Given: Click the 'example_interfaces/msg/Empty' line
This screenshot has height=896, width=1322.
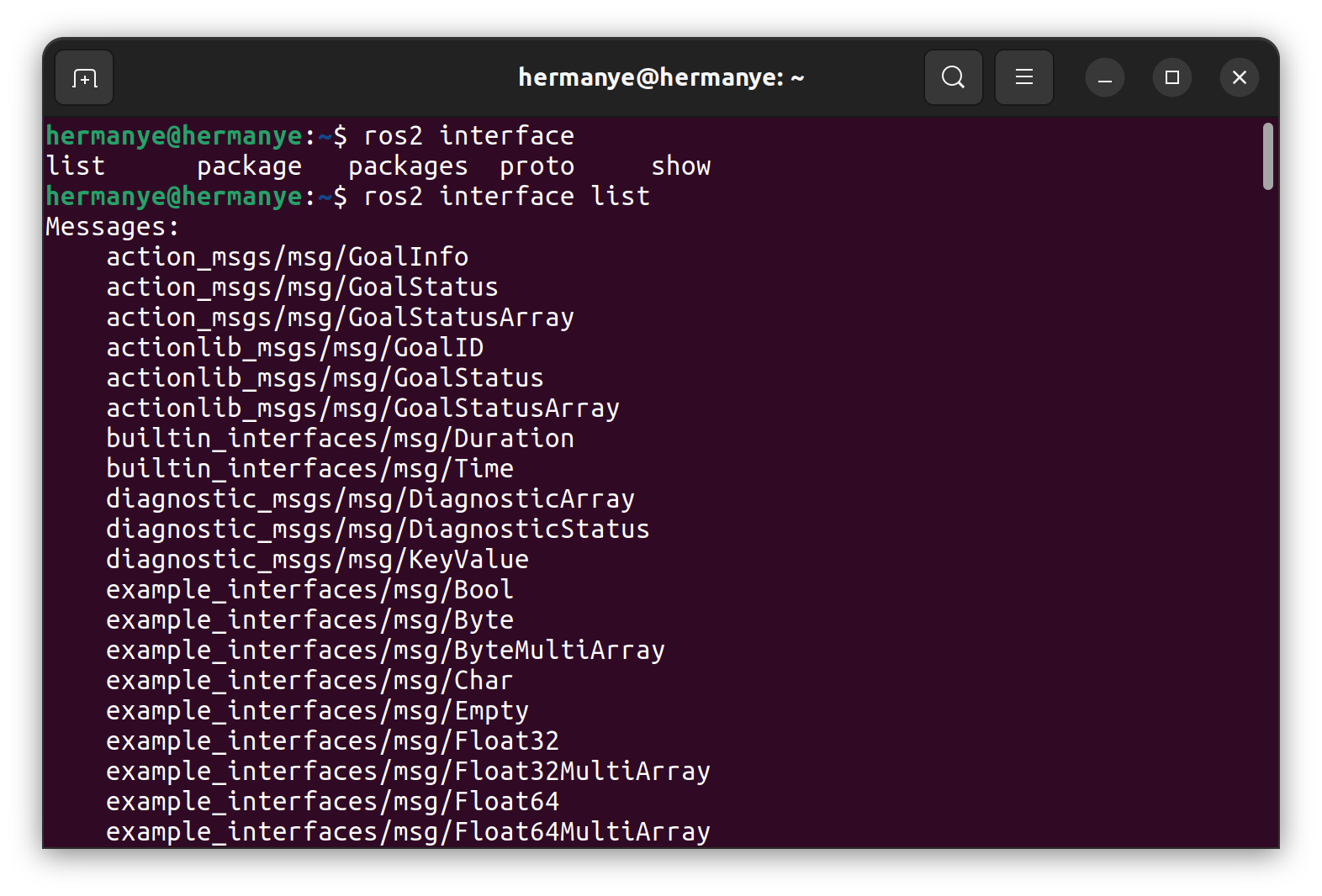Looking at the screenshot, I should [x=318, y=711].
